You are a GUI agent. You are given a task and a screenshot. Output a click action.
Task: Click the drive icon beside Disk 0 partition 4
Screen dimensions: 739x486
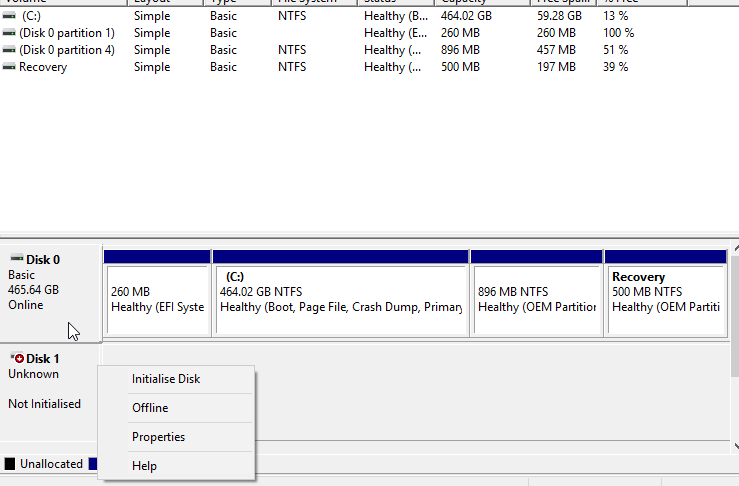tap(9, 50)
